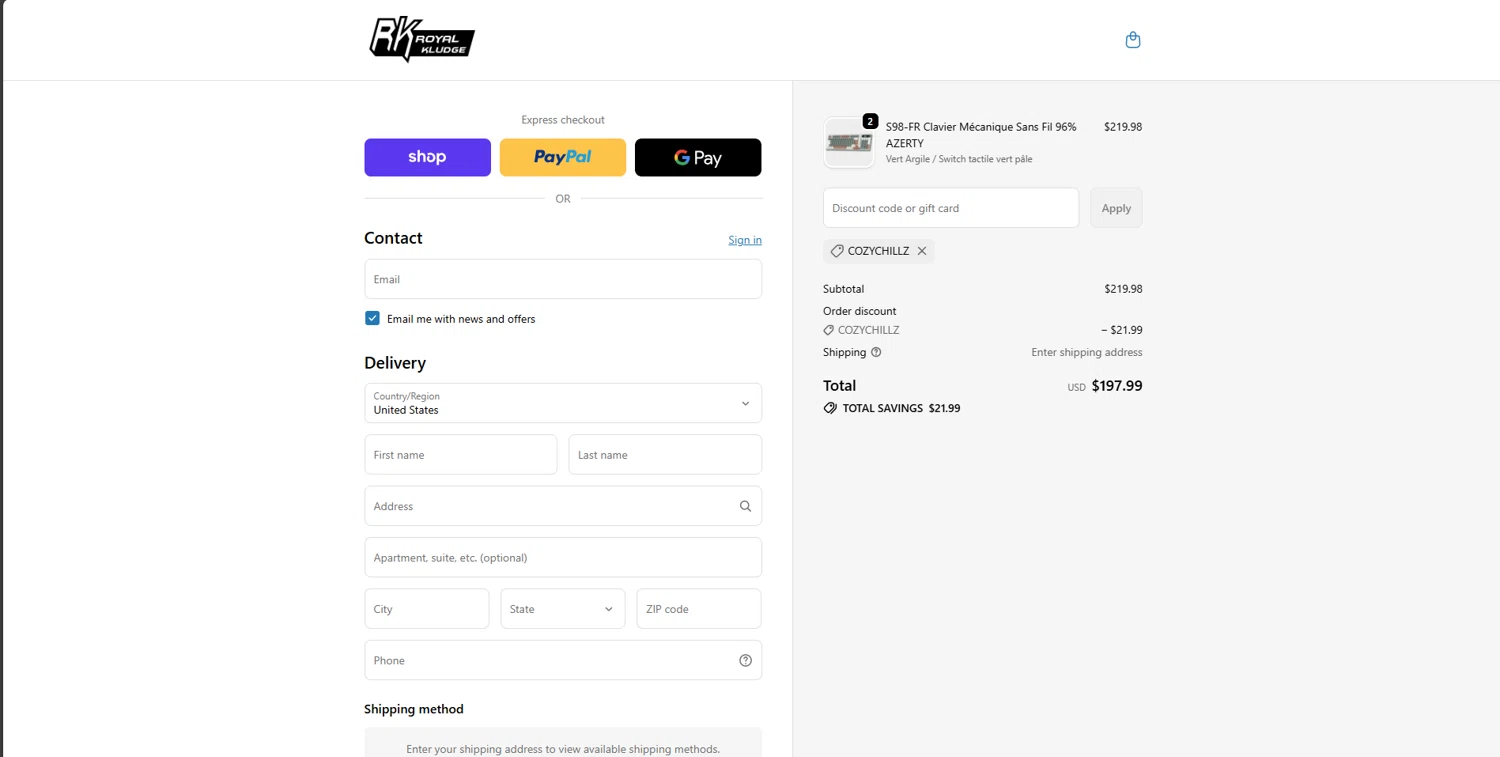The width and height of the screenshot is (1500, 757).
Task: Show phone number help tooltip icon
Action: point(745,660)
